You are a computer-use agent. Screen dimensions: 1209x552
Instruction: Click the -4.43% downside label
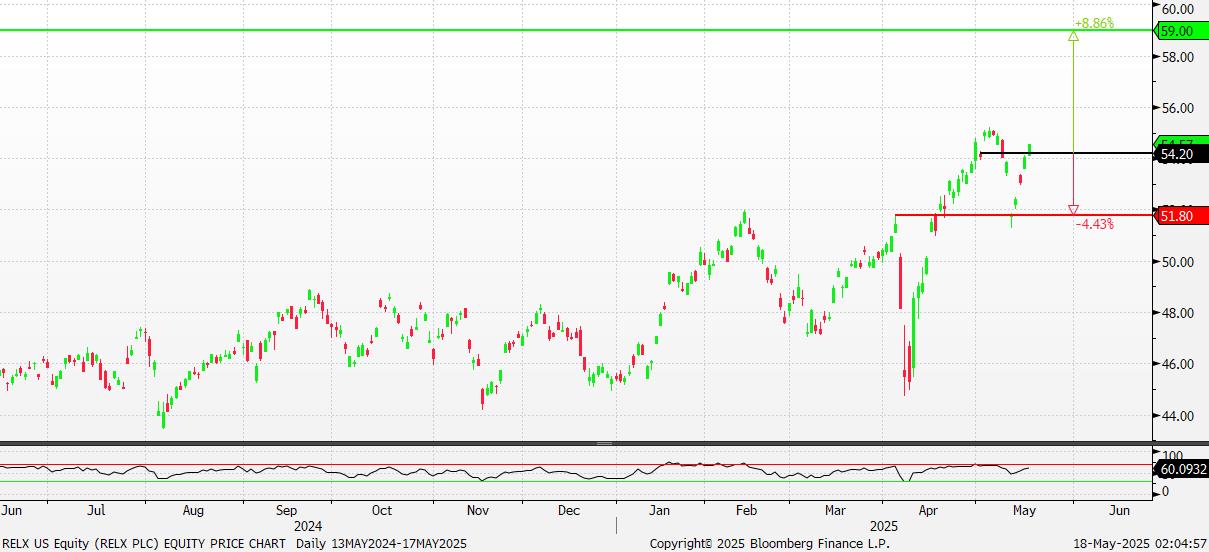pos(1095,224)
